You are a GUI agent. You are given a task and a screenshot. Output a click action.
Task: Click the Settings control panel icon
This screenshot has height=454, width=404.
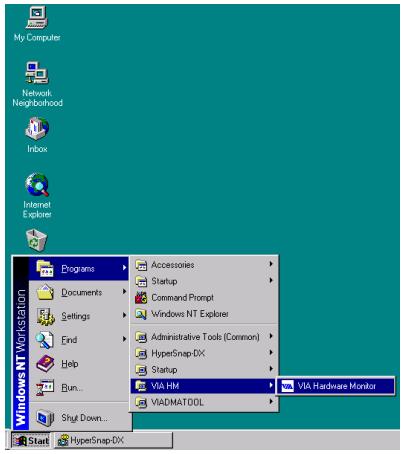coord(45,316)
